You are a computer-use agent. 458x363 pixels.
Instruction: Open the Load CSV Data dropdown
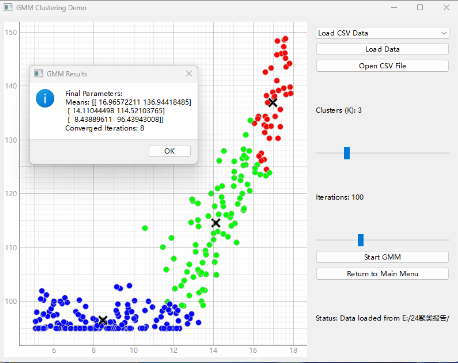tap(382, 33)
